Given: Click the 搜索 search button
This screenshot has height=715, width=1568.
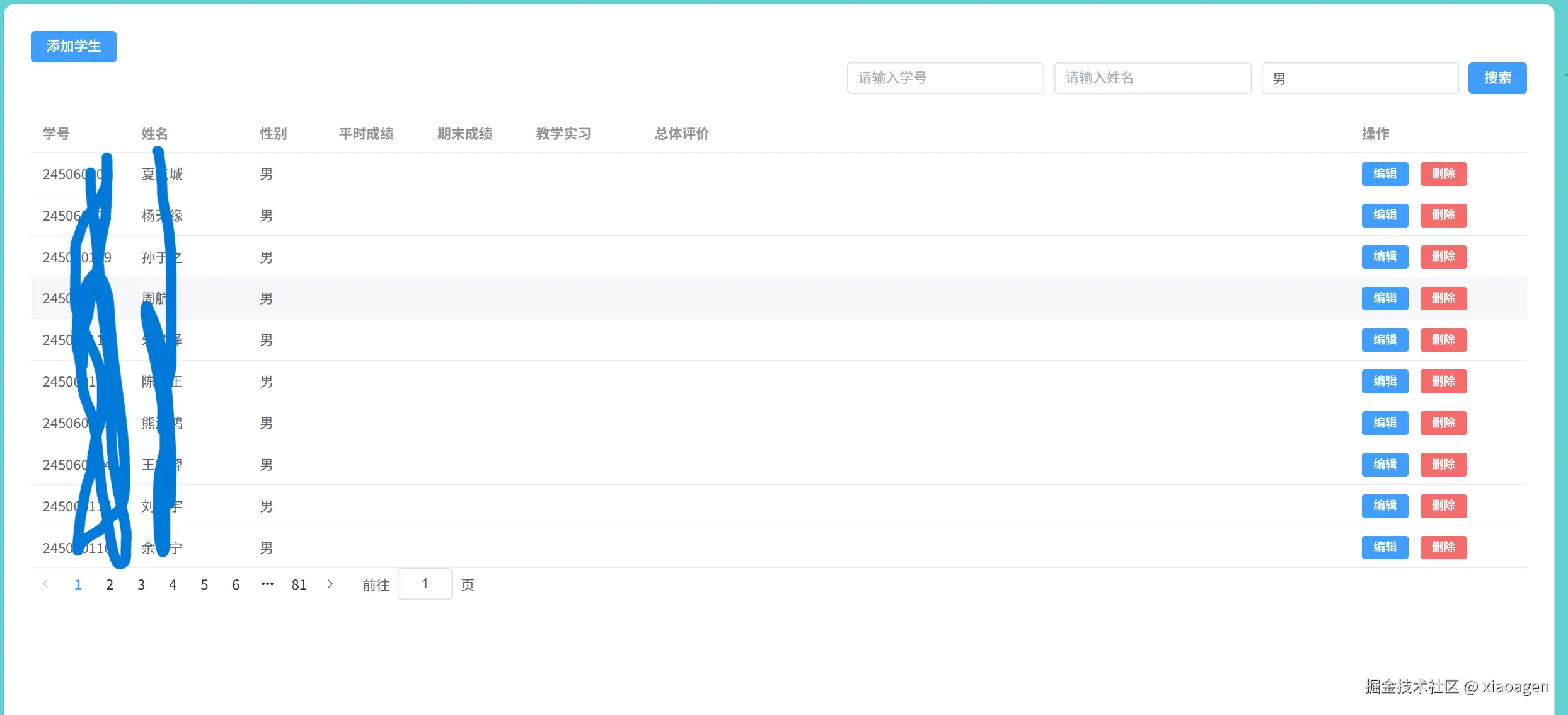Looking at the screenshot, I should coord(1497,78).
